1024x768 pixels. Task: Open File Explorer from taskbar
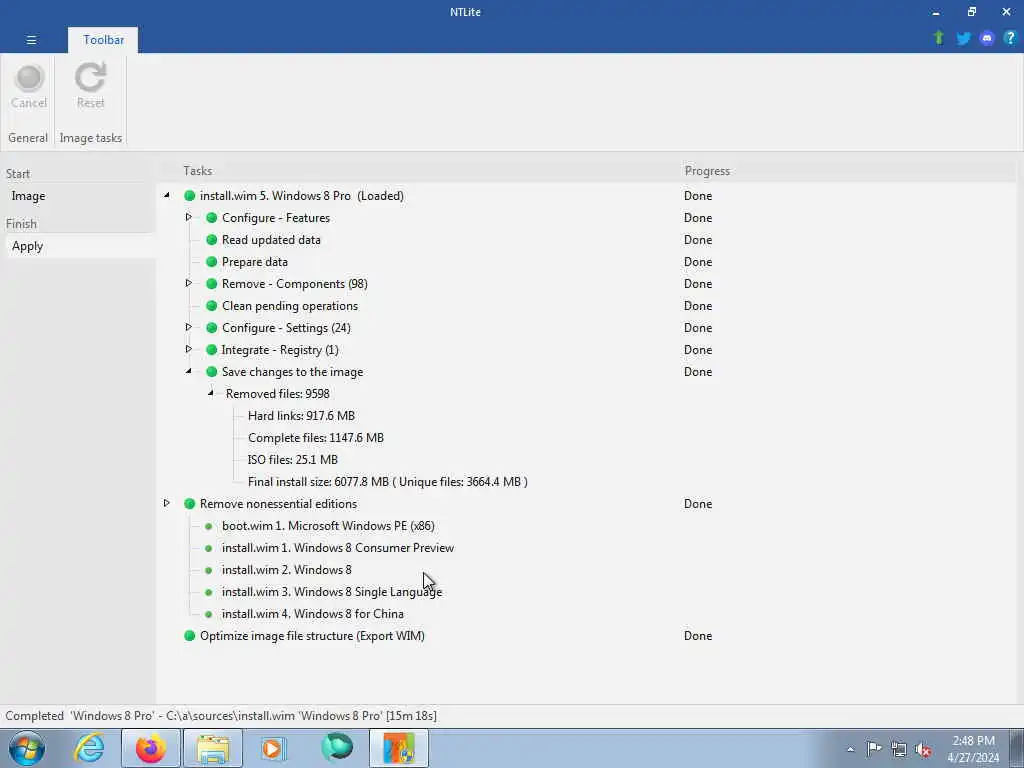[x=213, y=748]
